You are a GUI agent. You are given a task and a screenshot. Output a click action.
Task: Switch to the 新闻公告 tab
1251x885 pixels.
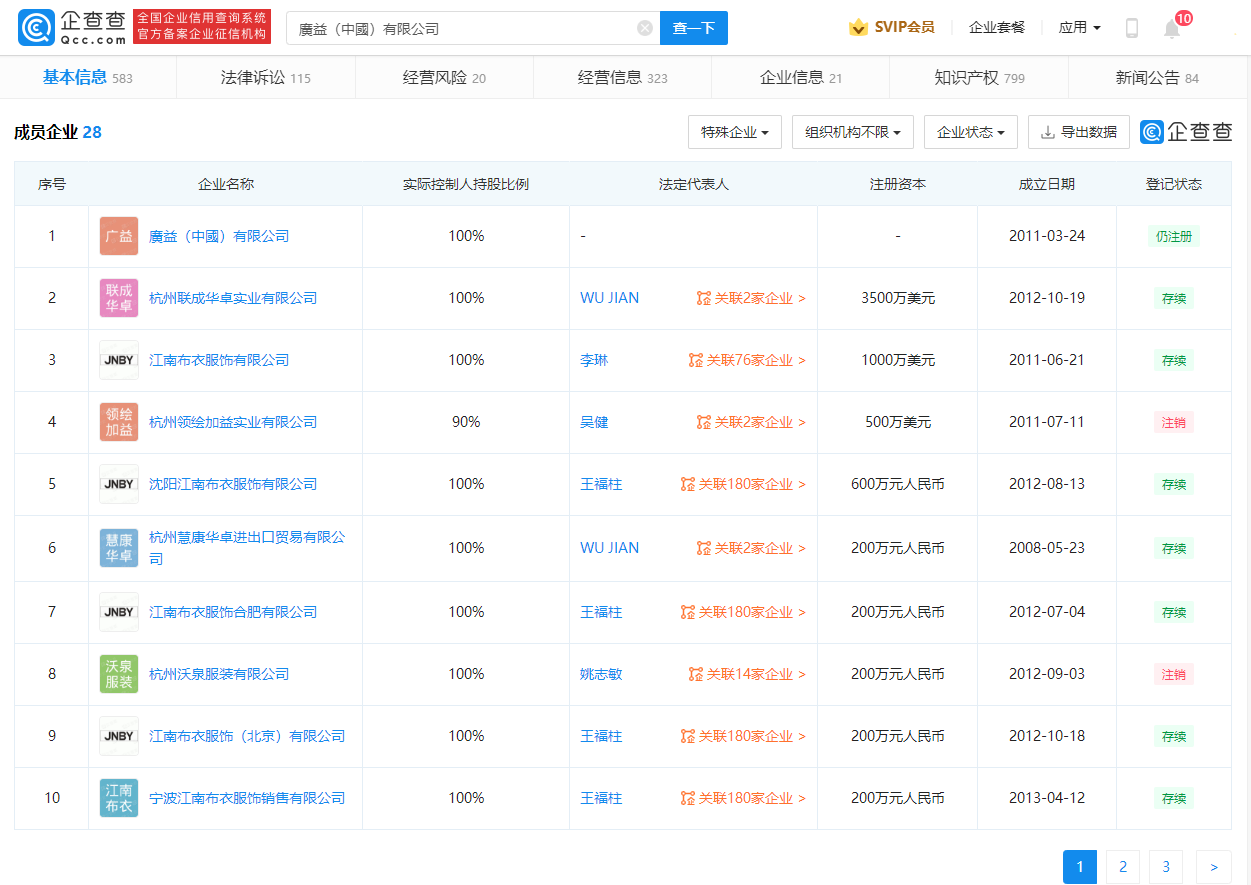1157,78
